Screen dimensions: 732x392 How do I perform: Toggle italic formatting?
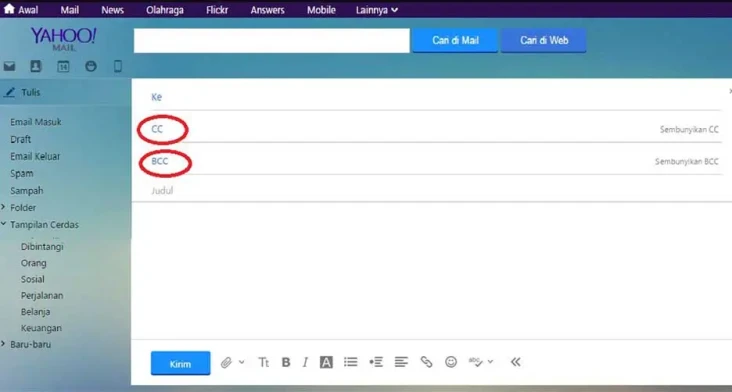click(x=305, y=362)
